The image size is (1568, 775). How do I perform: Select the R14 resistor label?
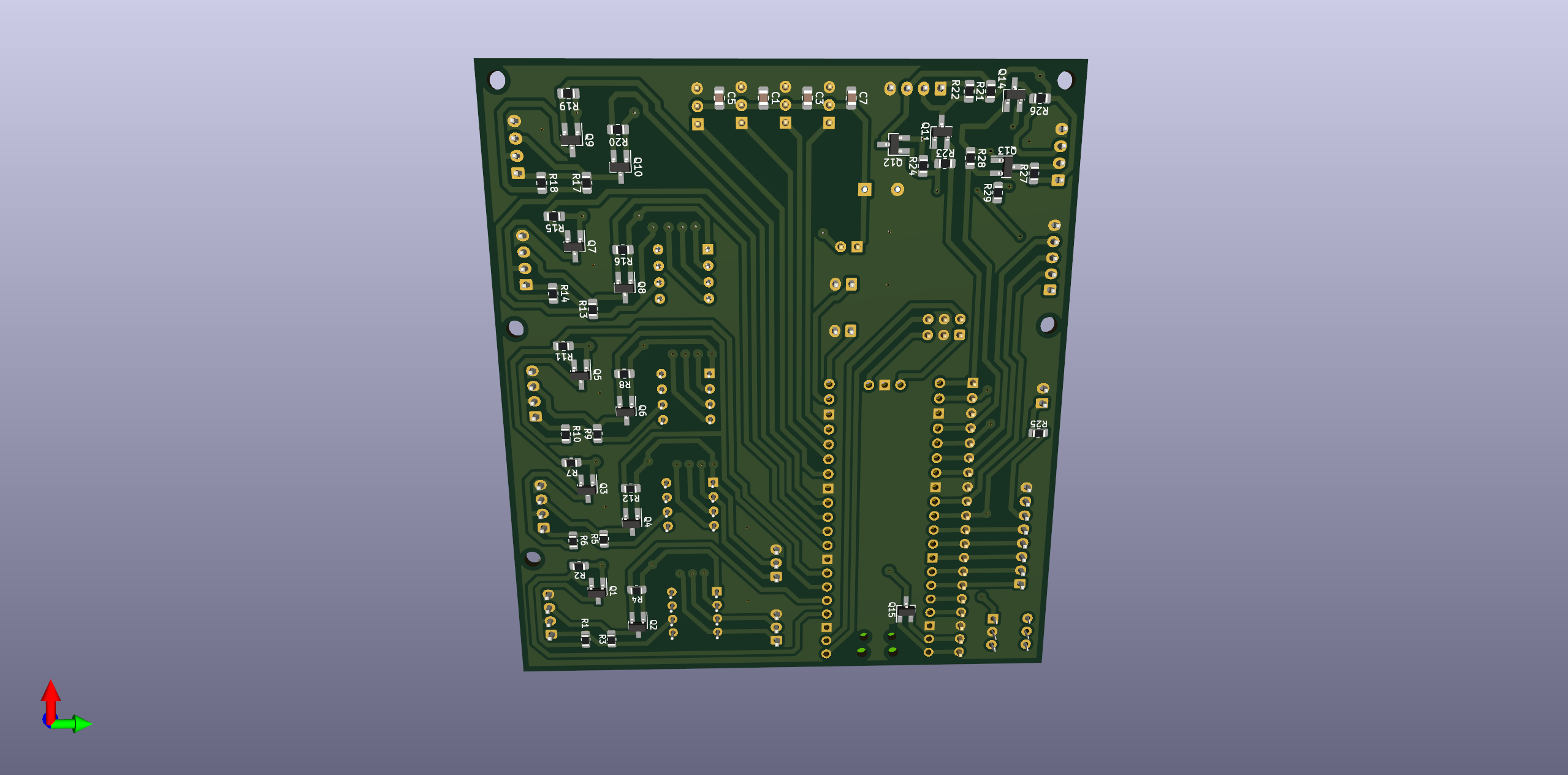[x=564, y=294]
